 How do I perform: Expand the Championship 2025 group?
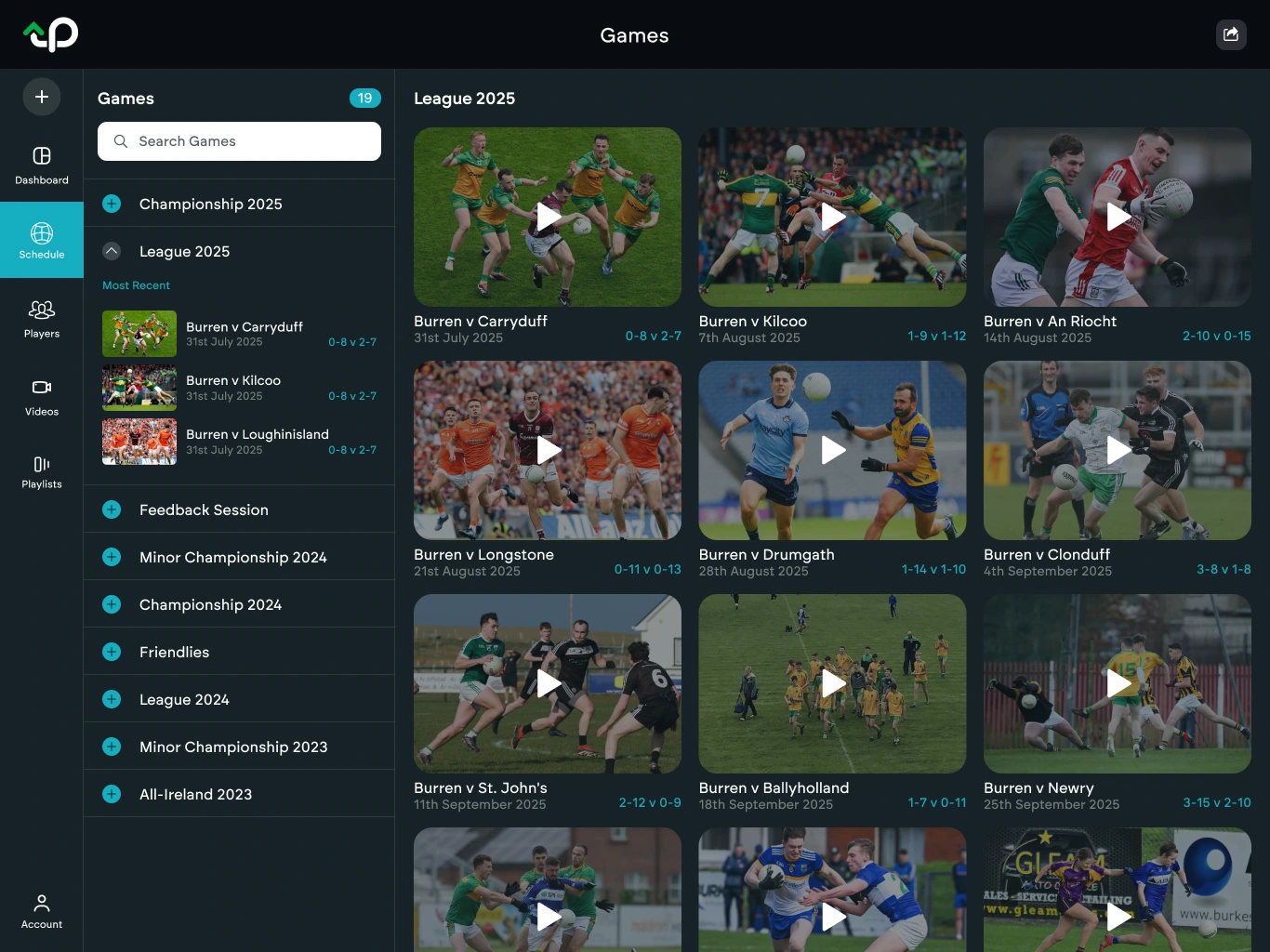pos(112,204)
